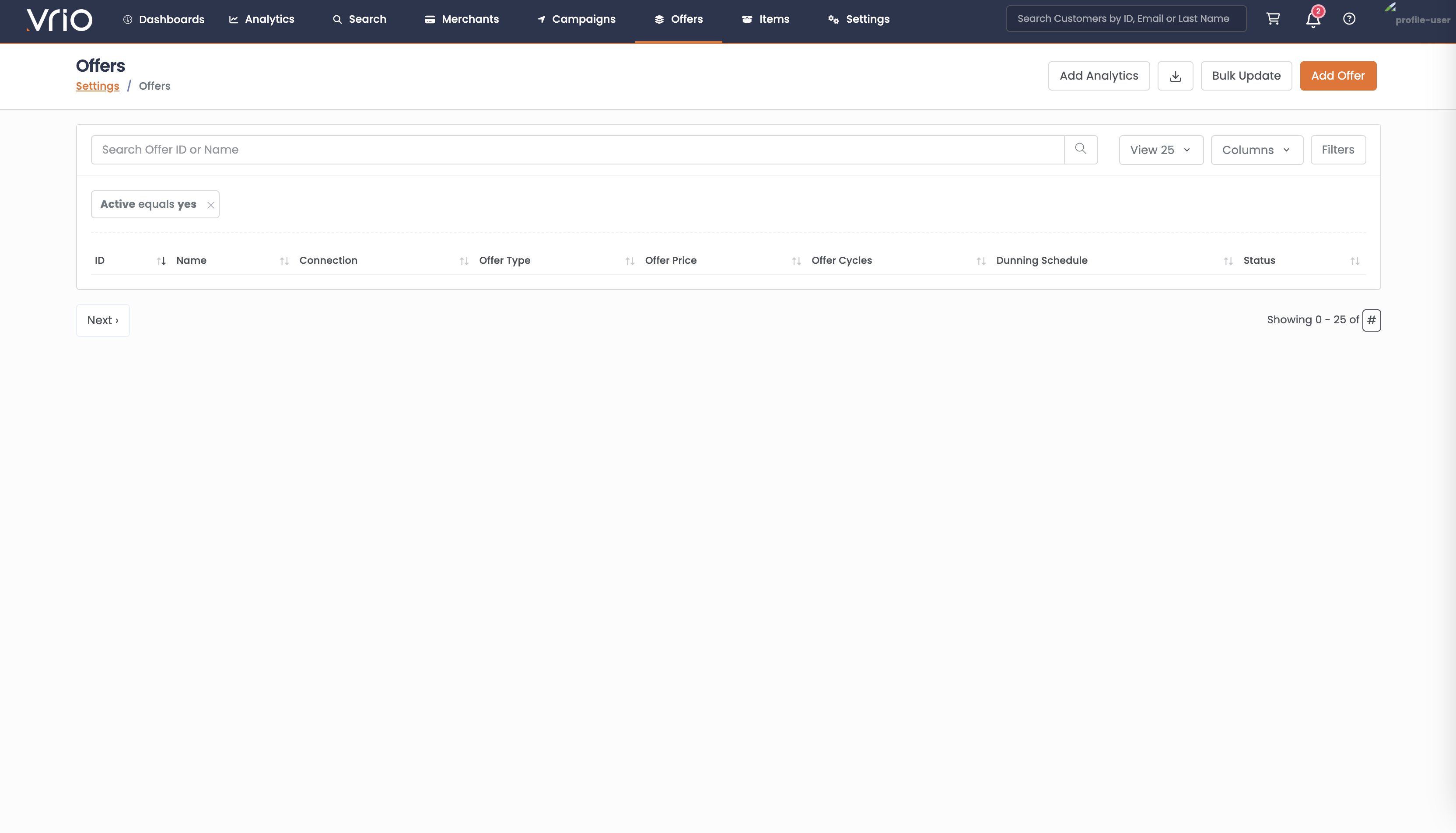This screenshot has width=1456, height=833.
Task: Expand the Columns dropdown
Action: [1257, 150]
